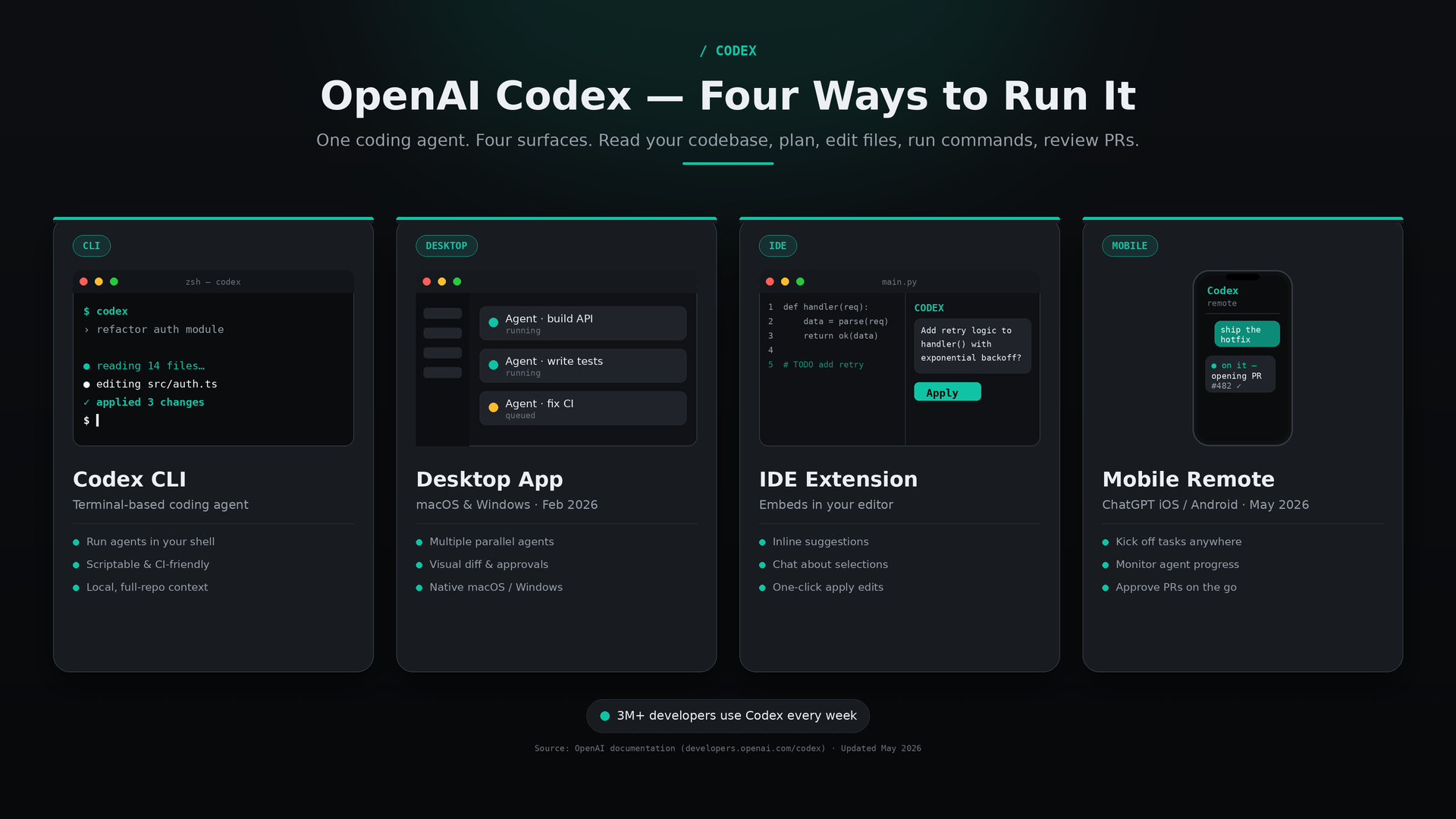Click red dot in desktop app mockup
1456x819 pixels.
427,281
